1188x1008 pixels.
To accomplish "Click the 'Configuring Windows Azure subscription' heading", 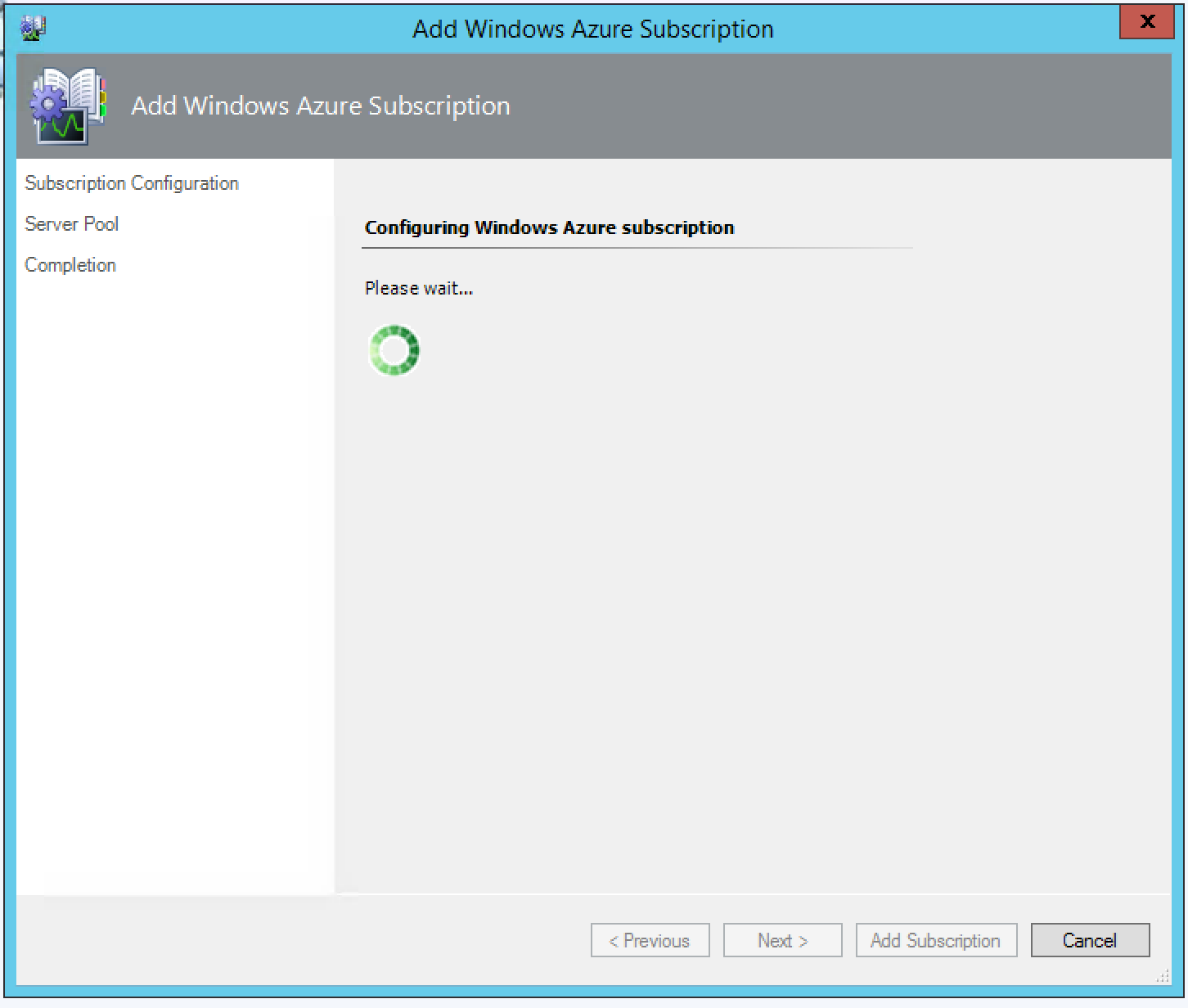I will coord(549,227).
